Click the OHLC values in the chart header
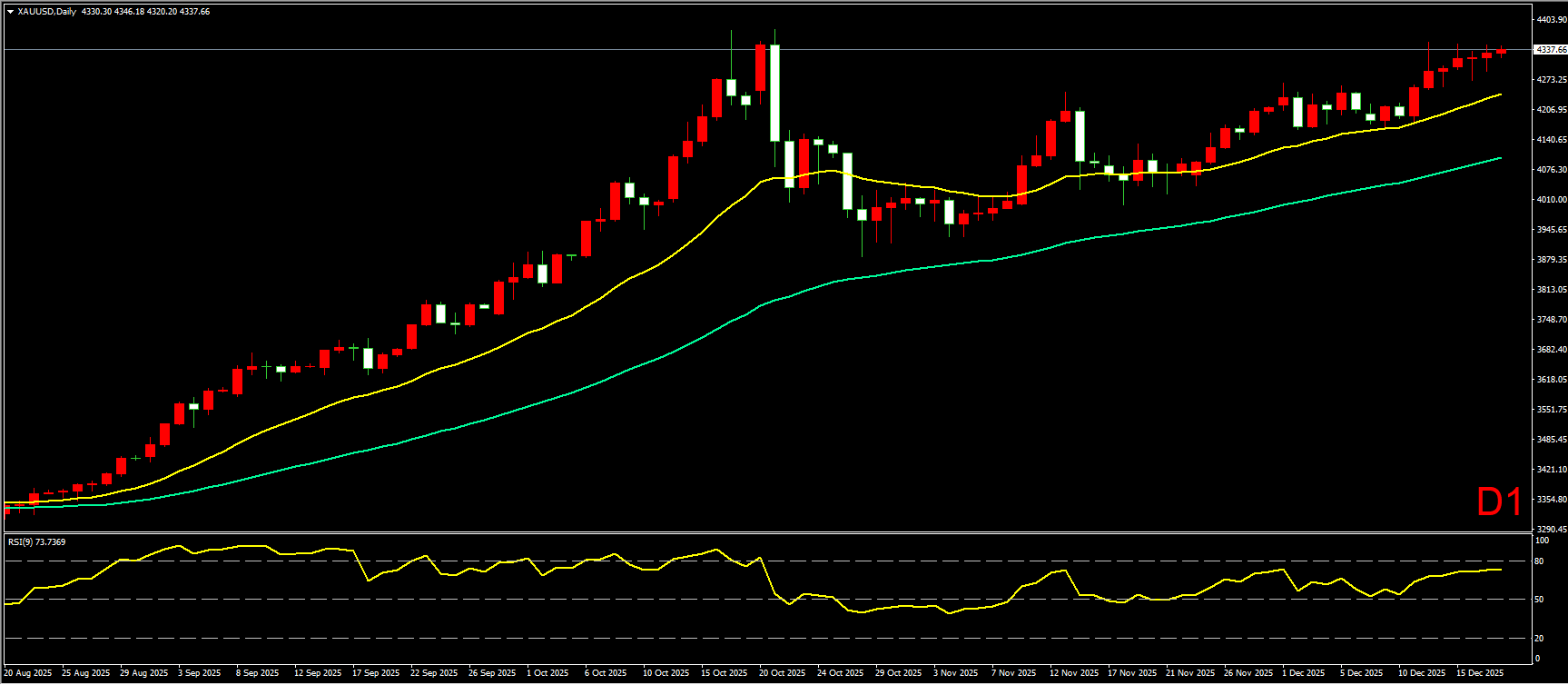Image resolution: width=1568 pixels, height=685 pixels. click(145, 12)
